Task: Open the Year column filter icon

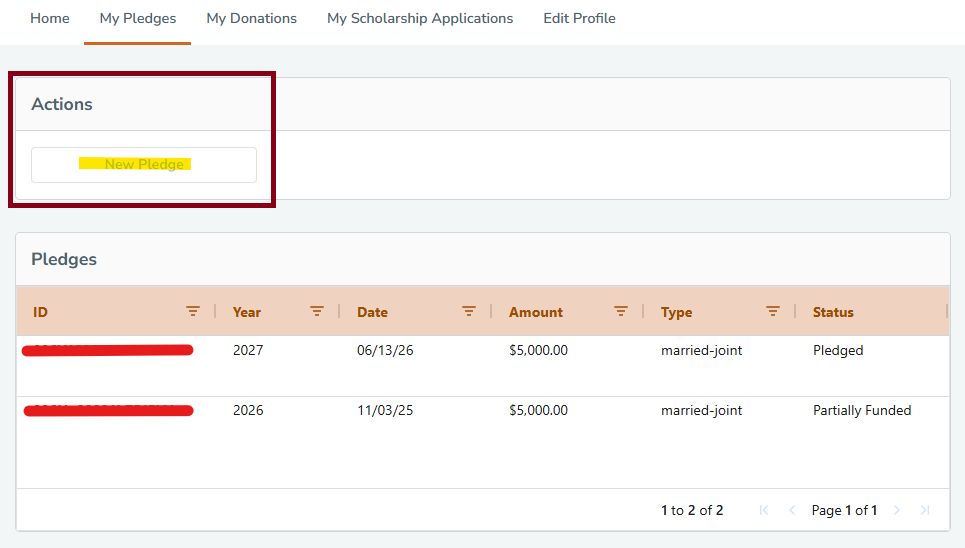Action: click(x=316, y=312)
